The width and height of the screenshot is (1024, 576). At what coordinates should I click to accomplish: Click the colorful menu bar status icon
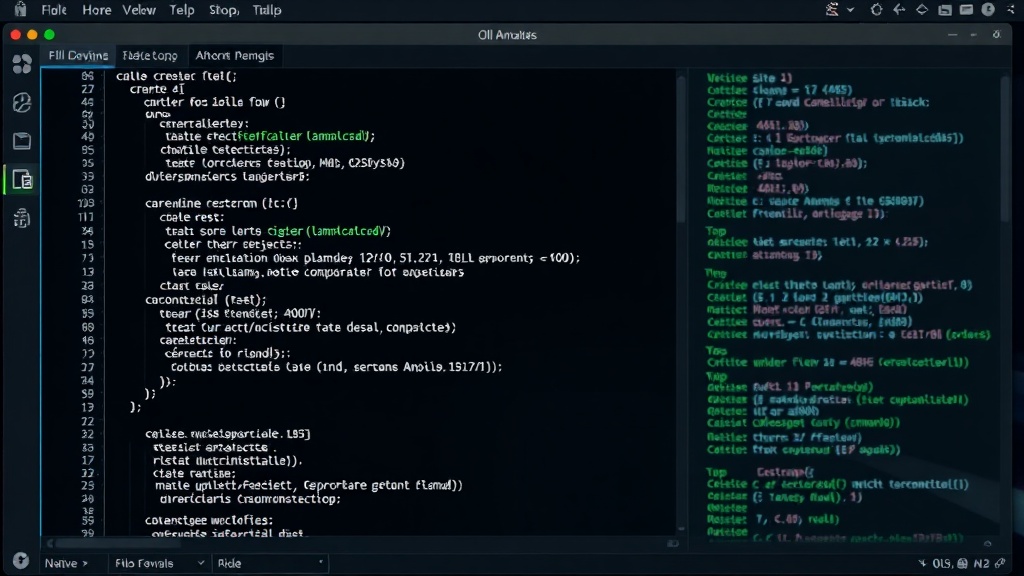pos(832,9)
